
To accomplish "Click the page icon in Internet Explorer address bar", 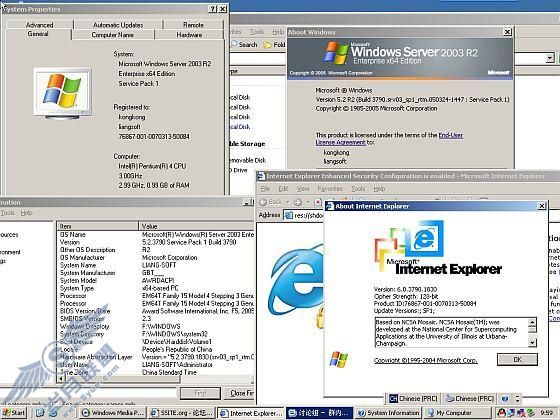I will 288,215.
